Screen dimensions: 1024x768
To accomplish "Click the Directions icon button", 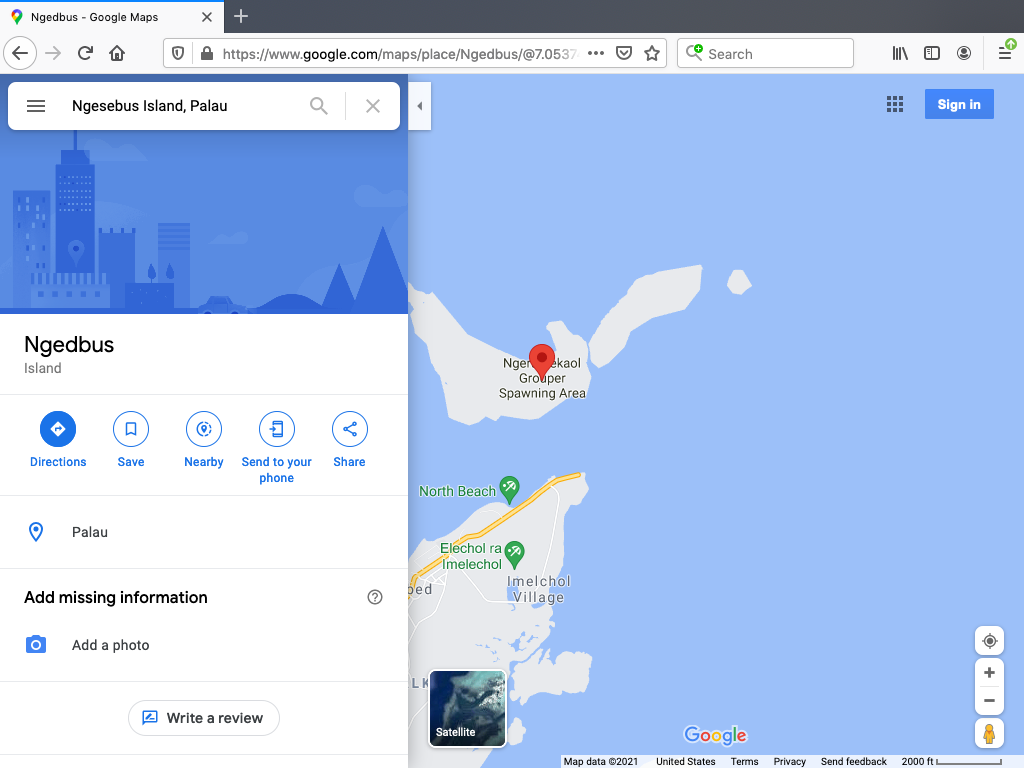I will [58, 429].
